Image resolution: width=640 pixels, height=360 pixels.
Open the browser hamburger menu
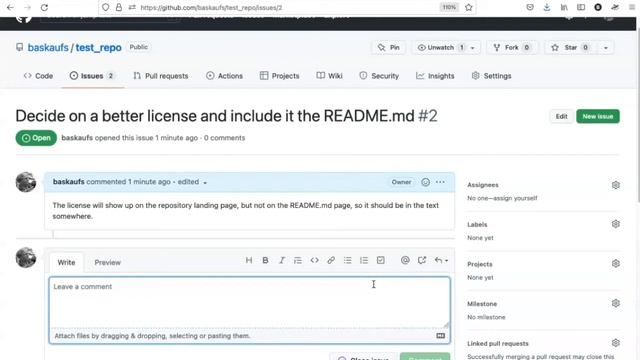click(x=631, y=7)
